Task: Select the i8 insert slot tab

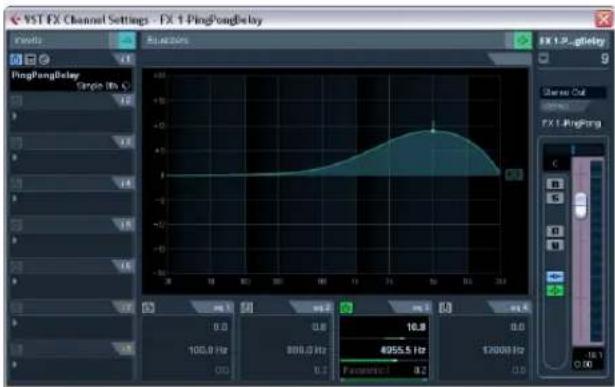Action: (125, 349)
